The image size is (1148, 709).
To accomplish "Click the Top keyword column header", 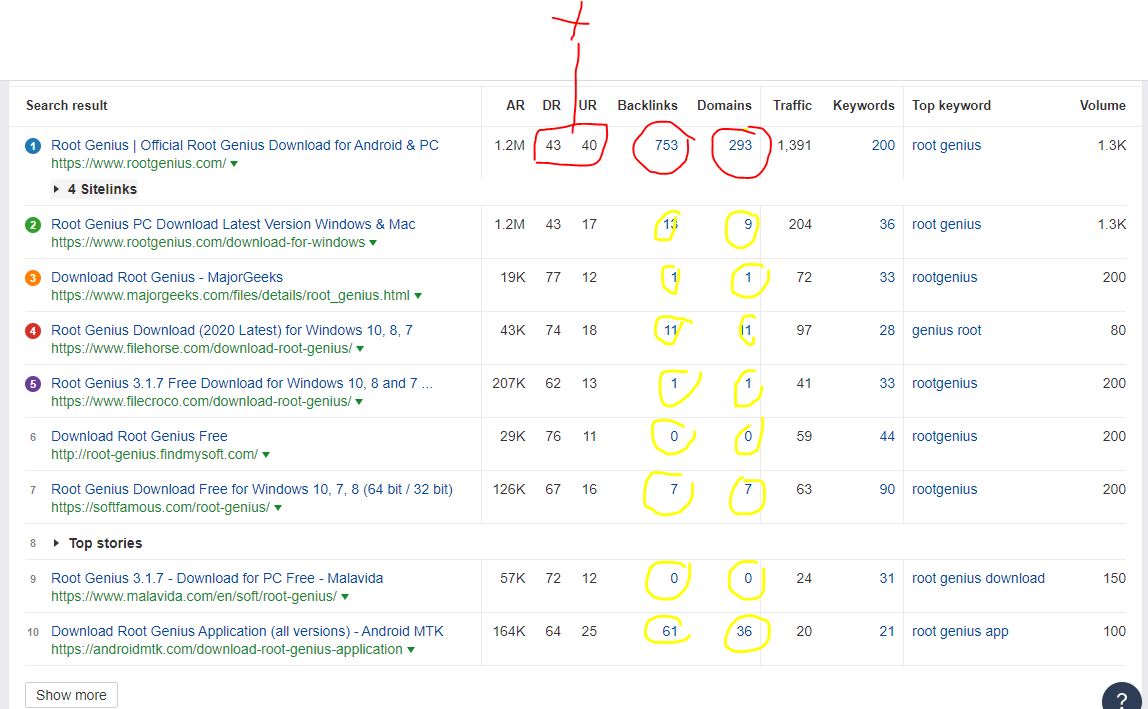I will (x=951, y=105).
